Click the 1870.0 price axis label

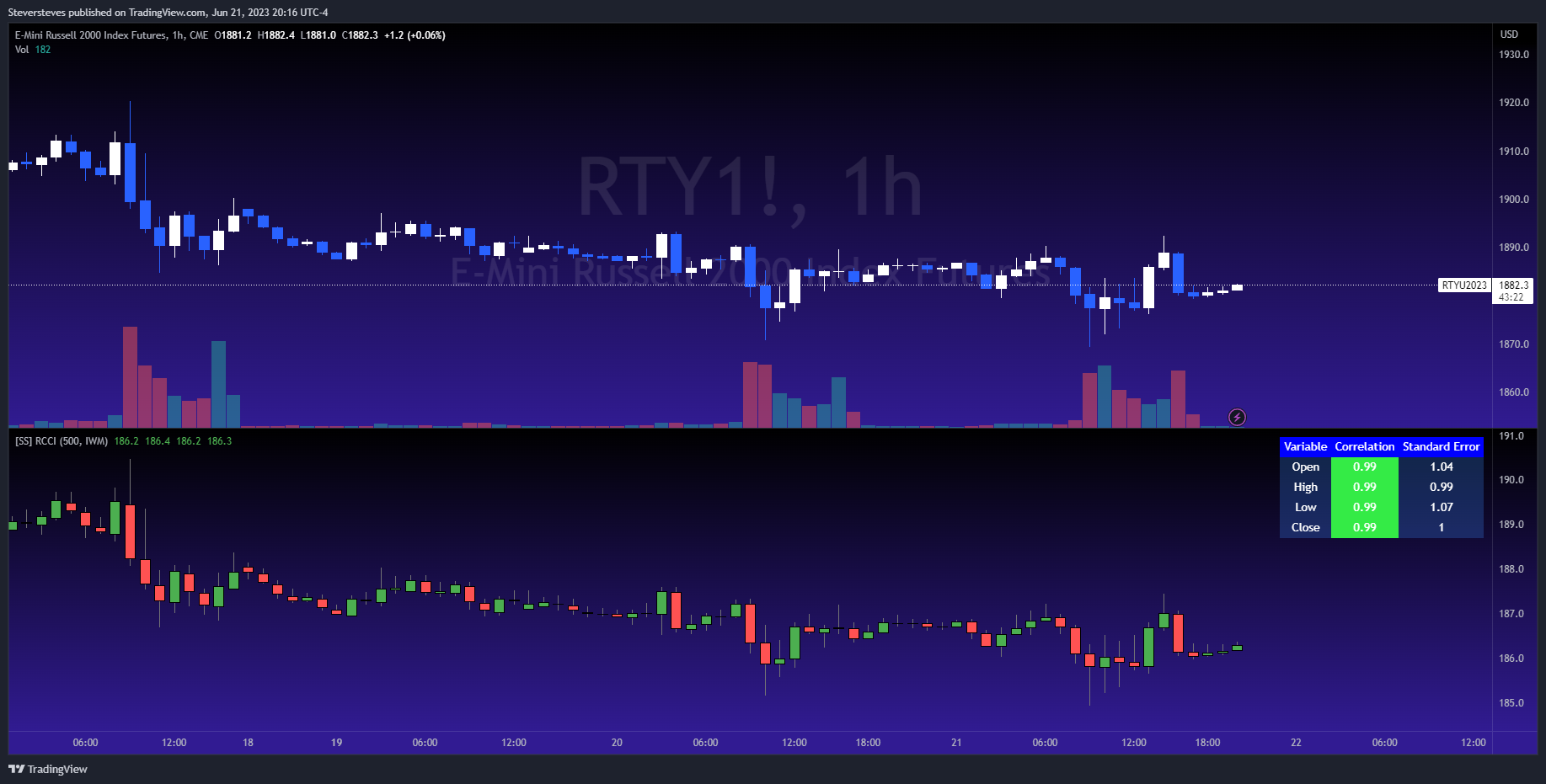tap(1513, 344)
